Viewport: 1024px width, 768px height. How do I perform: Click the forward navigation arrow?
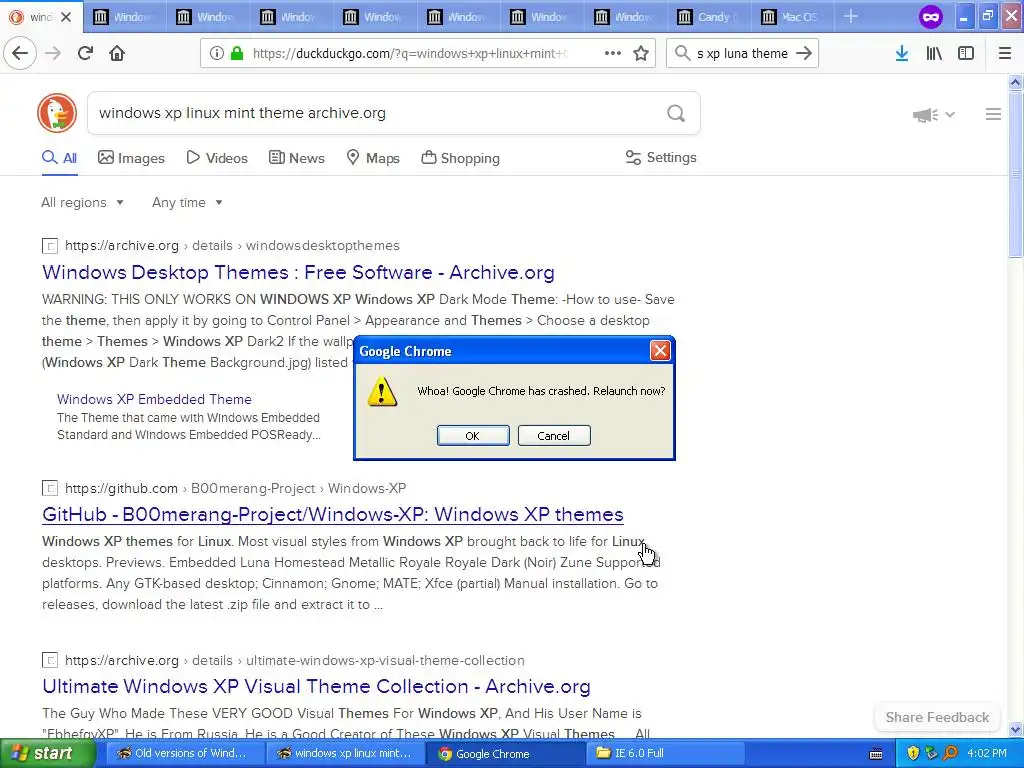pos(53,53)
